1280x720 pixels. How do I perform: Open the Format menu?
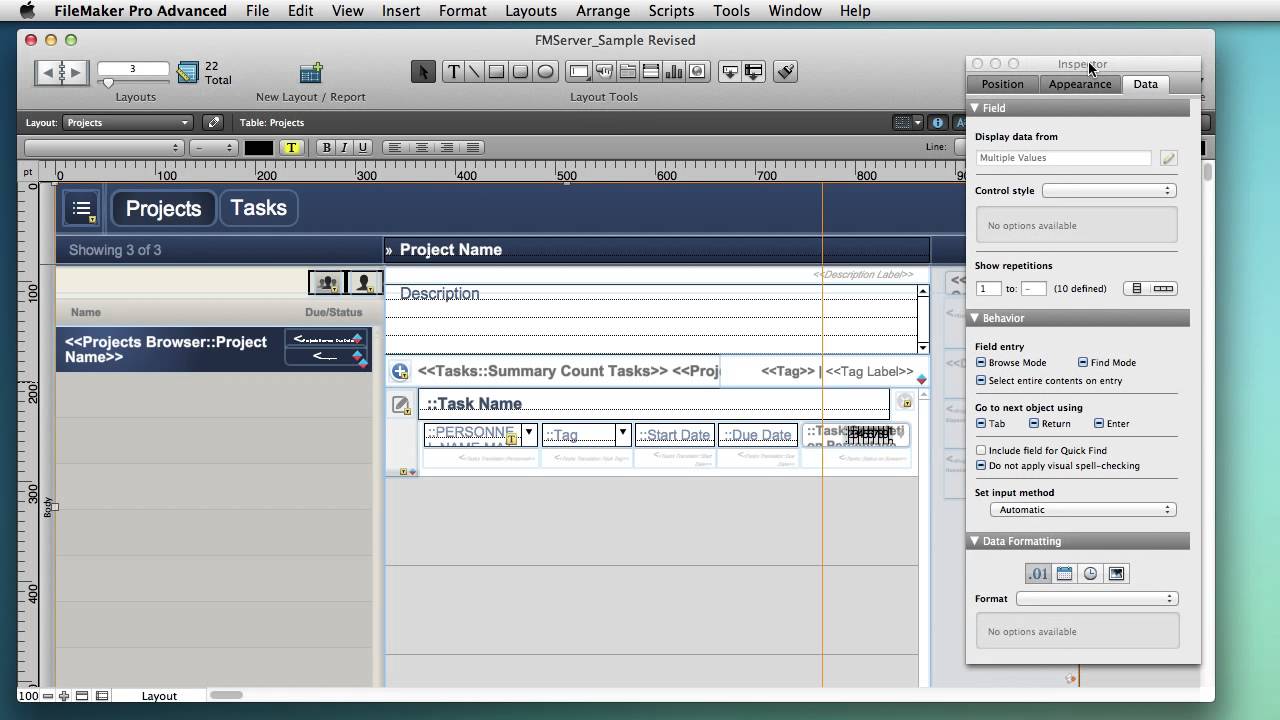[x=462, y=11]
